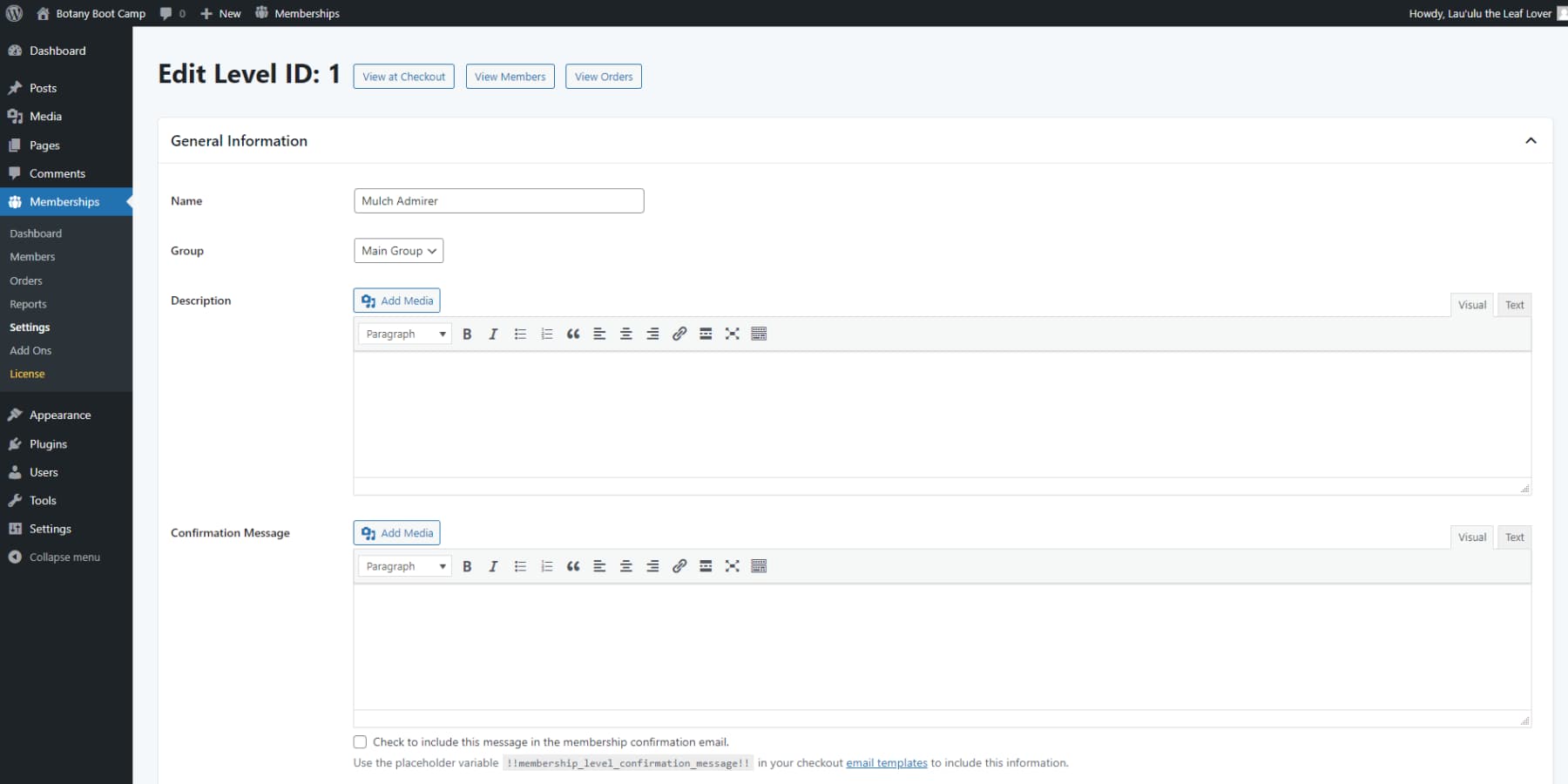Apply bold formatting in the Description editor

point(468,334)
